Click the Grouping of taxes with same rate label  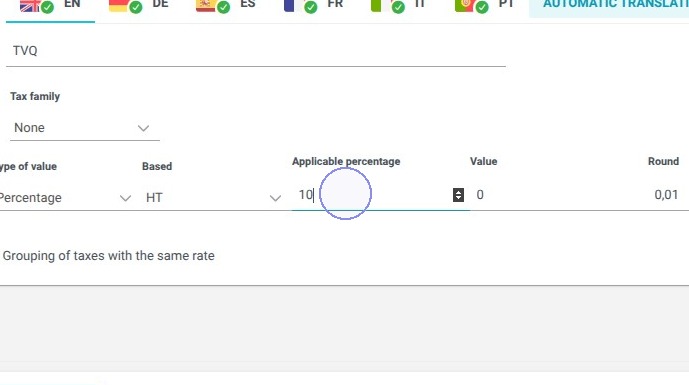click(109, 256)
